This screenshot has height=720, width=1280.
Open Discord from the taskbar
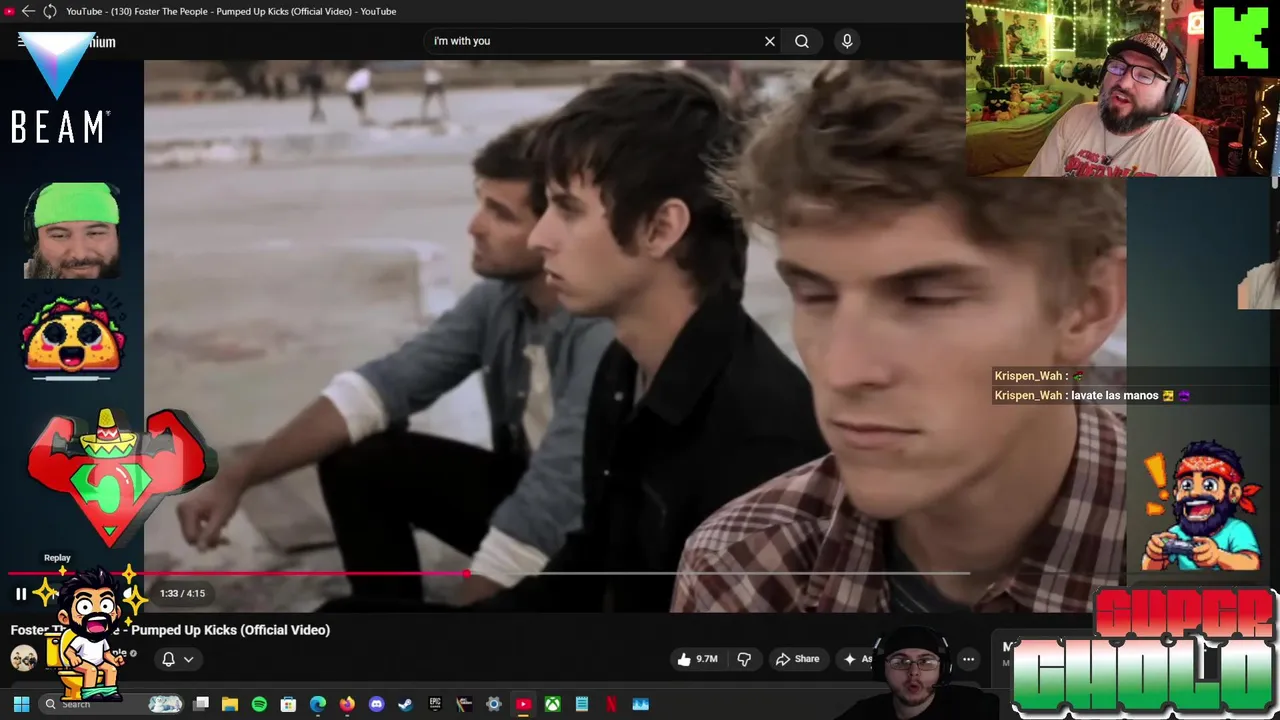pos(376,704)
